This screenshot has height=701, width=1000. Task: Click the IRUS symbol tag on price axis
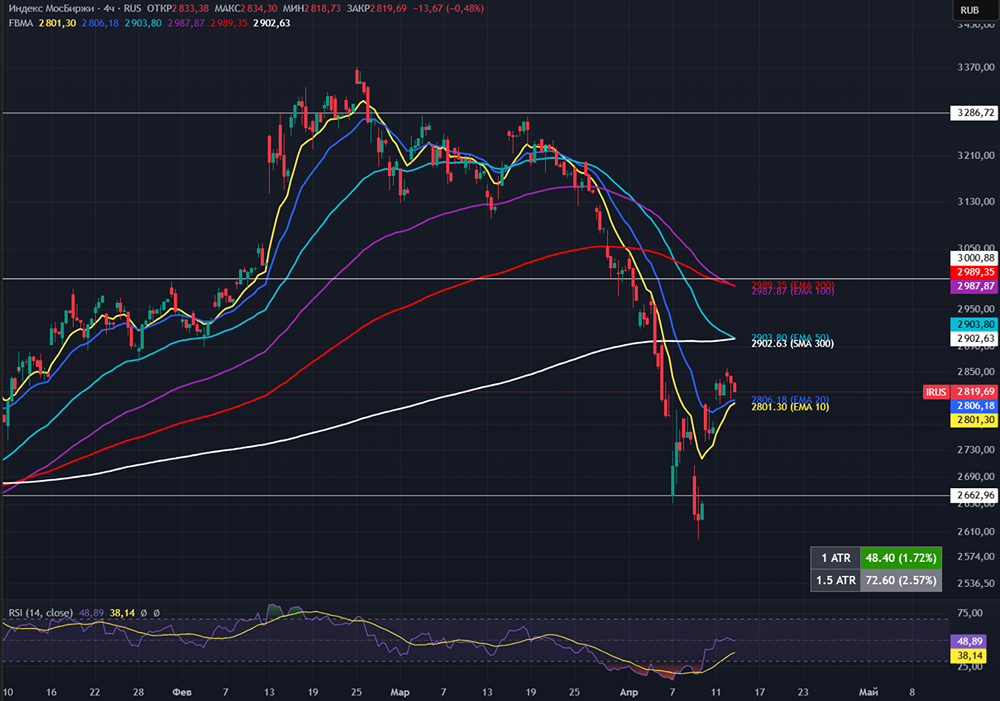(x=936, y=392)
